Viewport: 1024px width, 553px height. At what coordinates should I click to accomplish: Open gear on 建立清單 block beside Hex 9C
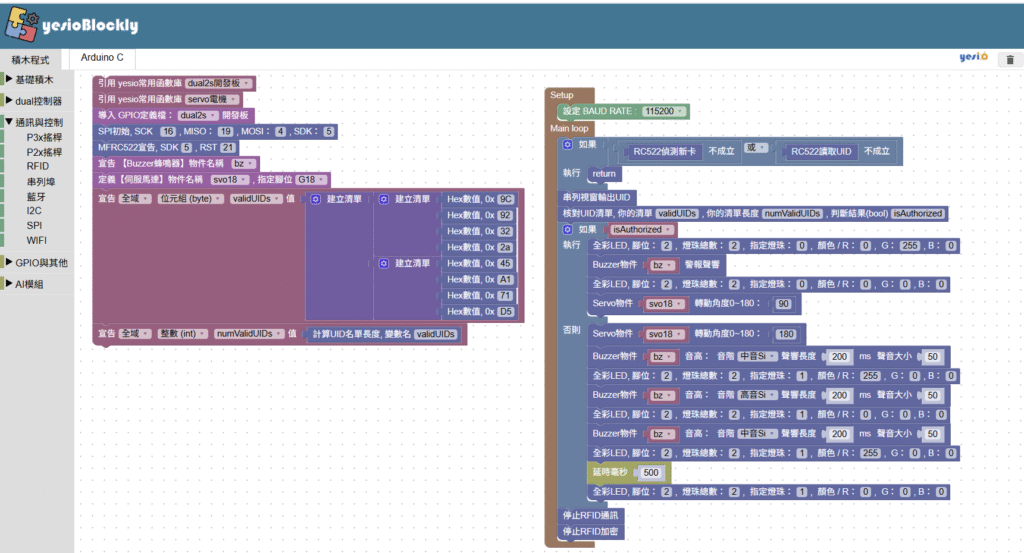coord(383,199)
